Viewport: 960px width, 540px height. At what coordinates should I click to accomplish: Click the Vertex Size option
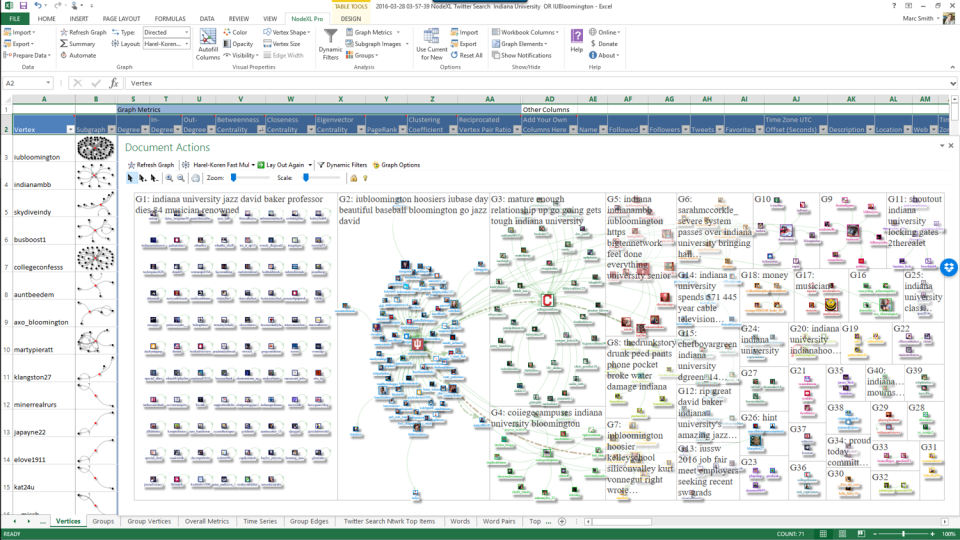click(282, 44)
